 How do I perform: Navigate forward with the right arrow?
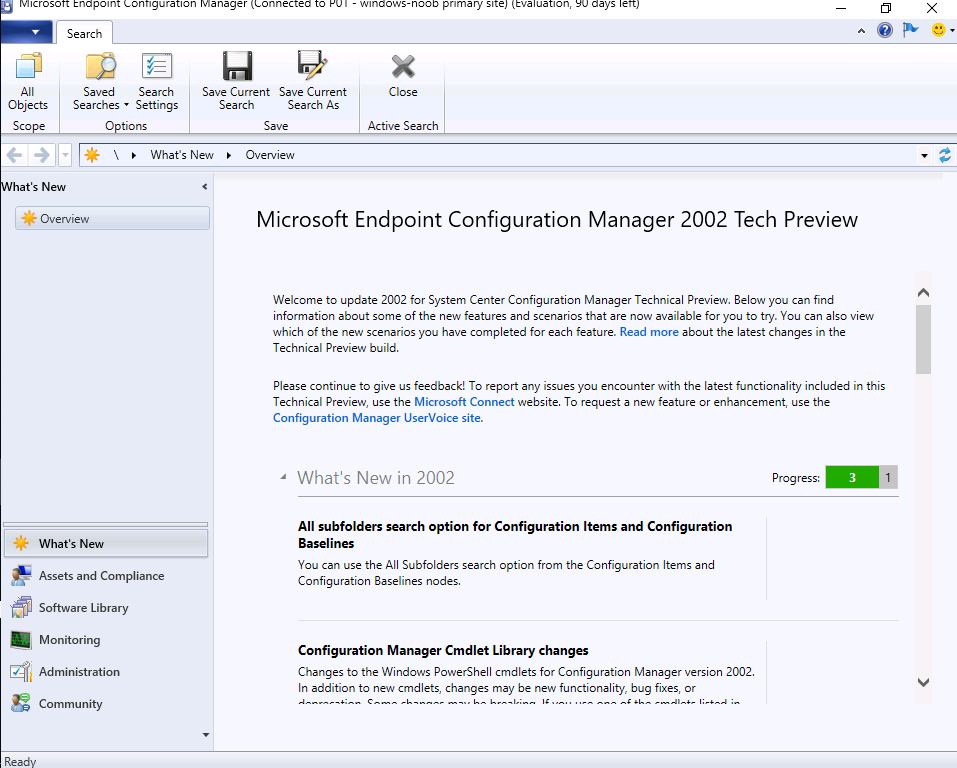(x=42, y=155)
